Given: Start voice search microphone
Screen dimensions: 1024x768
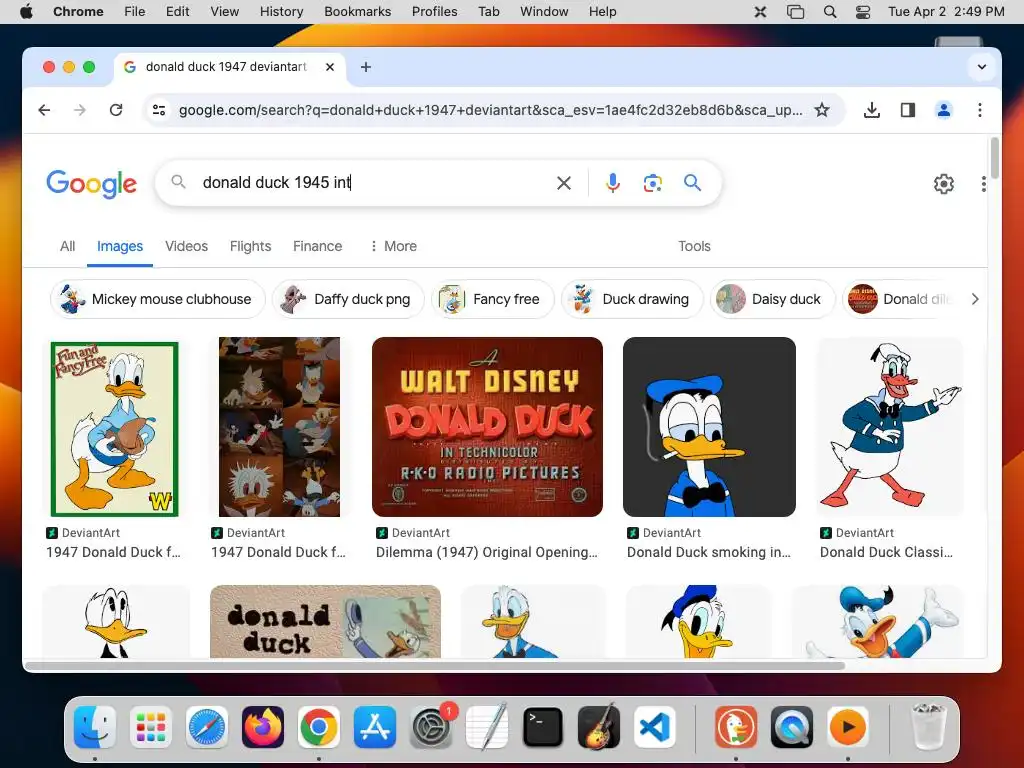Looking at the screenshot, I should click(x=613, y=183).
